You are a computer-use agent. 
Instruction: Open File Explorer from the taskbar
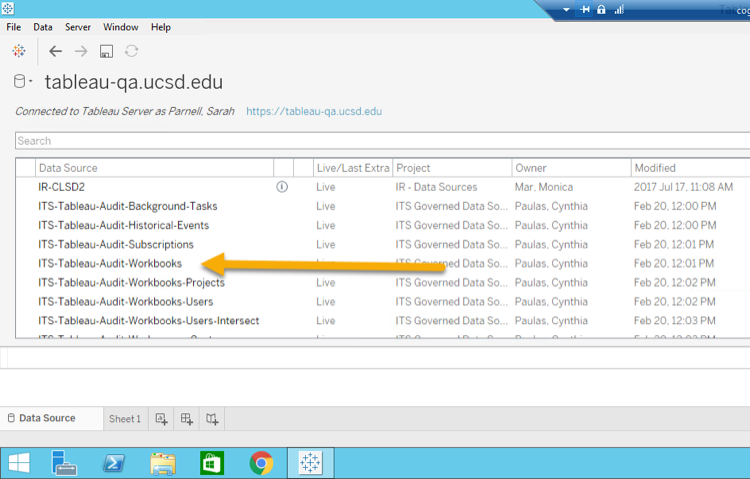[x=163, y=463]
